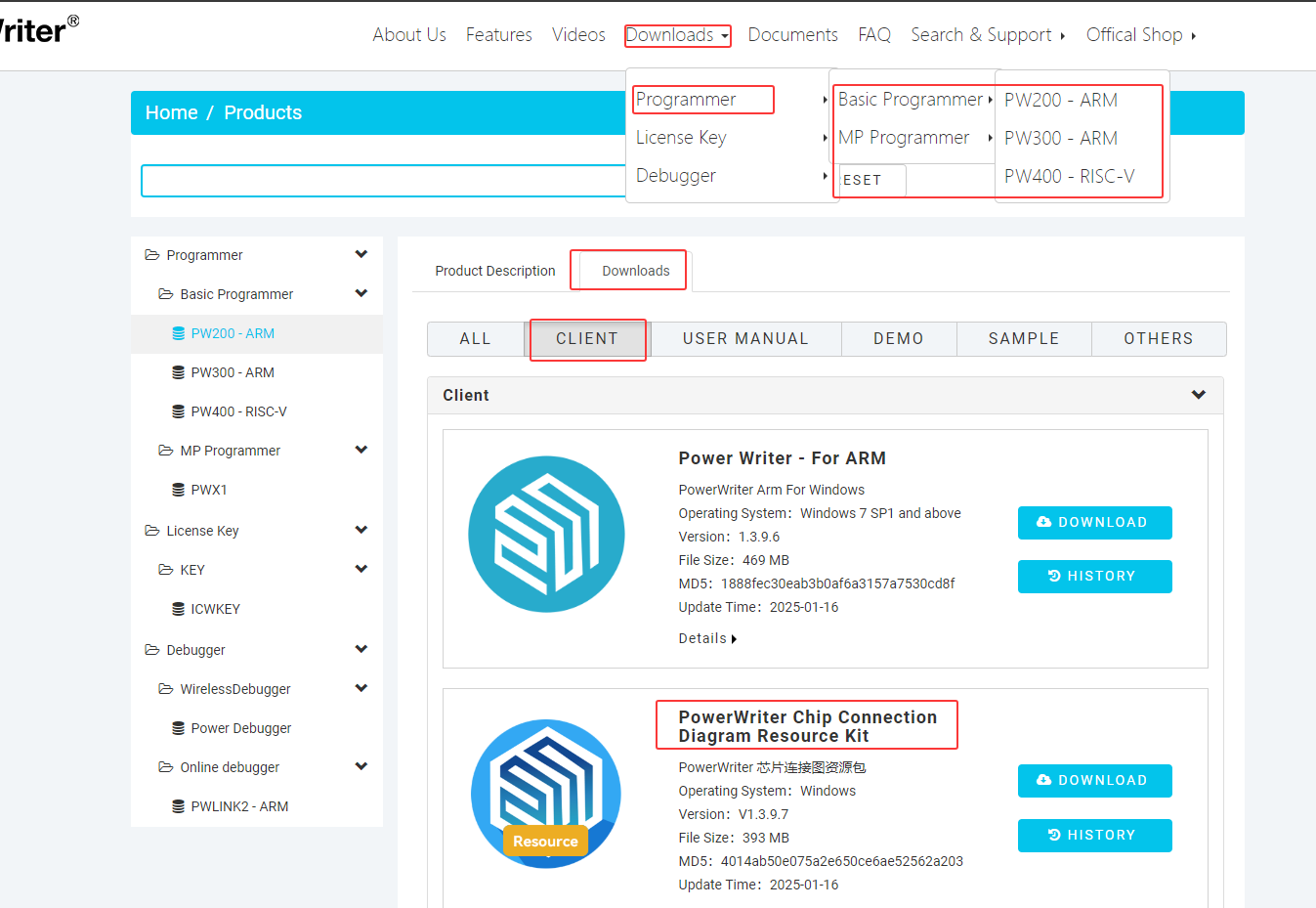
Task: Open PowerWriter Chip Connection Diagram Resource Kit title
Action: (808, 726)
